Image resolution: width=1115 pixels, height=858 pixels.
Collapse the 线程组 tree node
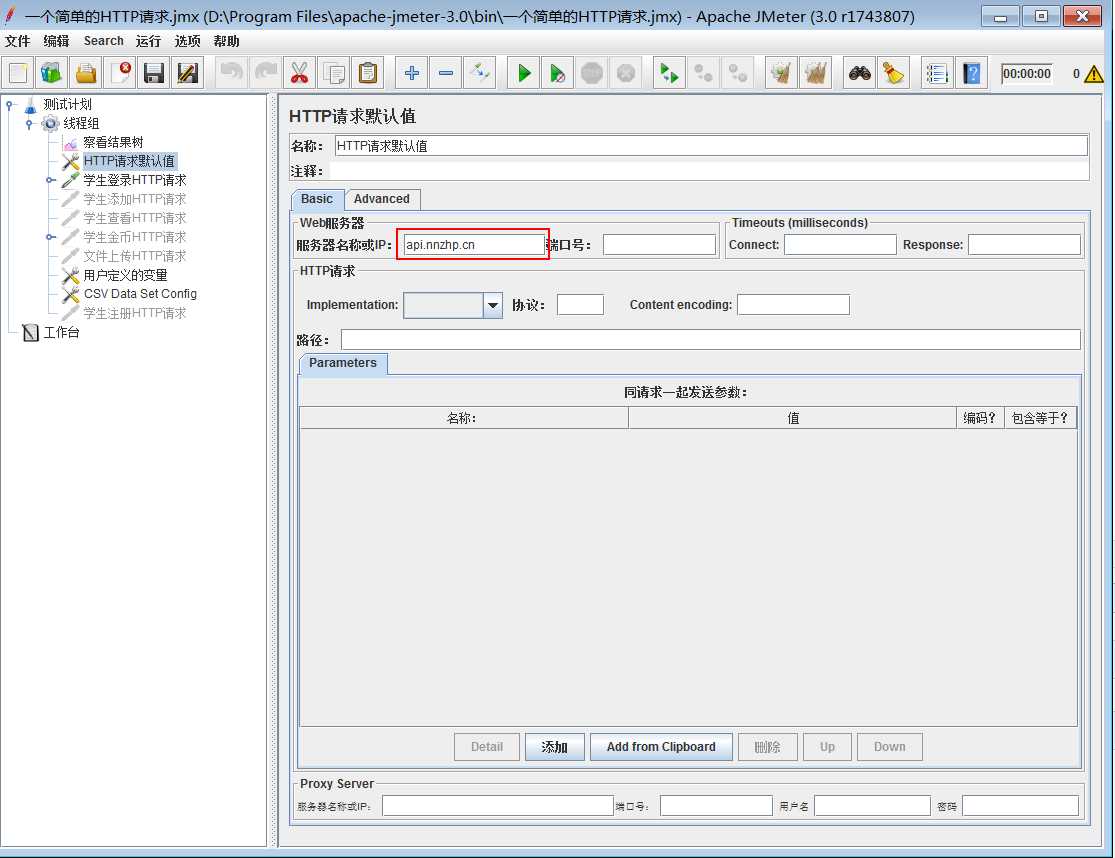(29, 124)
